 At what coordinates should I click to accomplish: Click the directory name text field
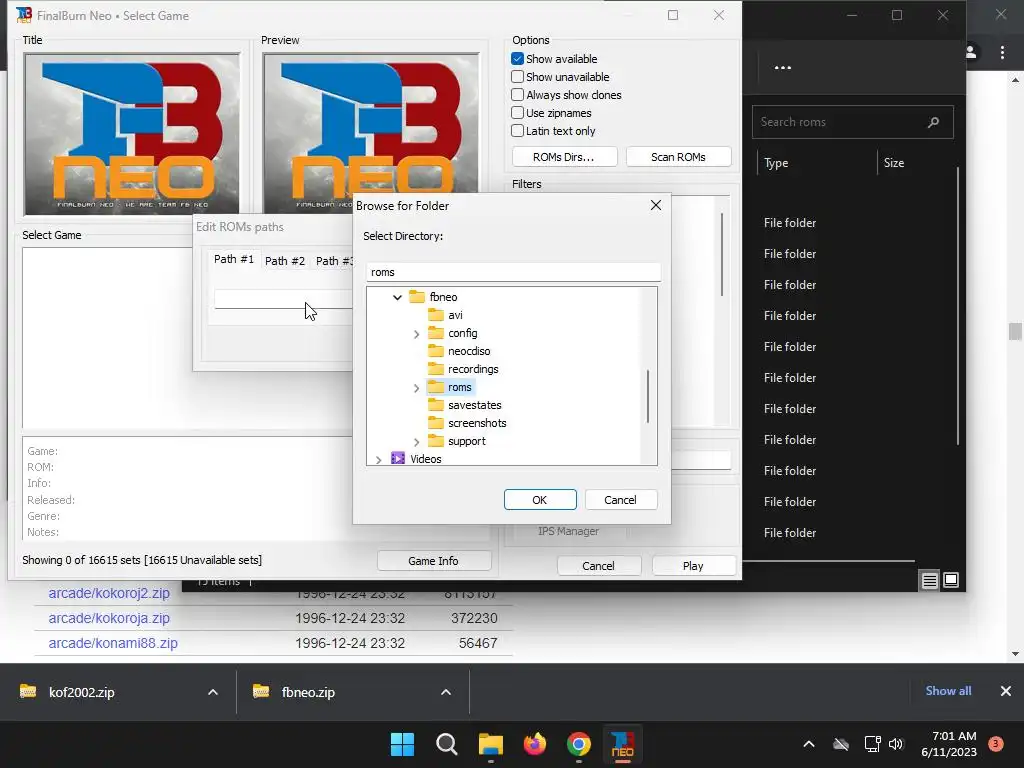[513, 272]
